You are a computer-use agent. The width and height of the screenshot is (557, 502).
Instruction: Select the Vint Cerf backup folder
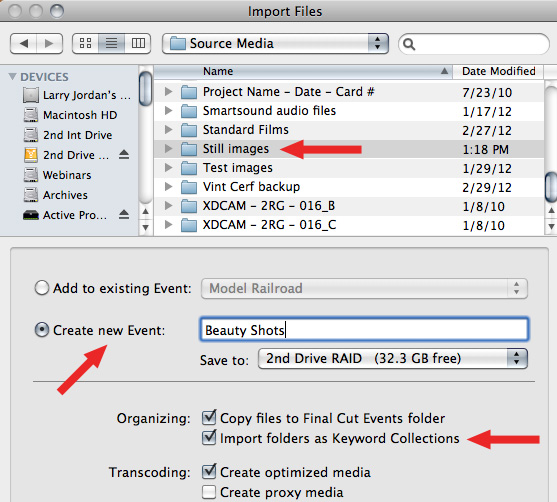tap(349, 187)
